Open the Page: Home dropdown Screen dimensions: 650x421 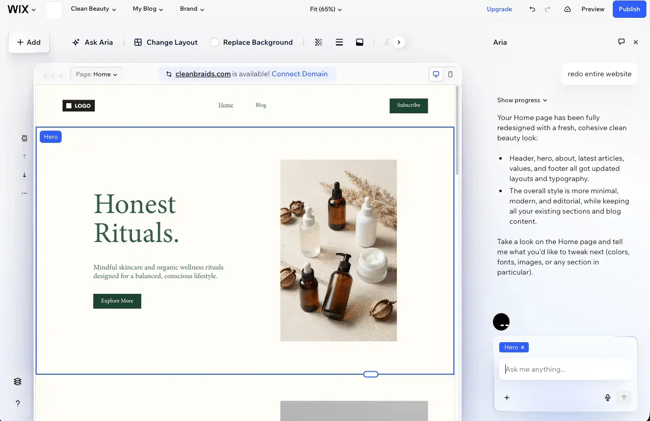tap(96, 74)
